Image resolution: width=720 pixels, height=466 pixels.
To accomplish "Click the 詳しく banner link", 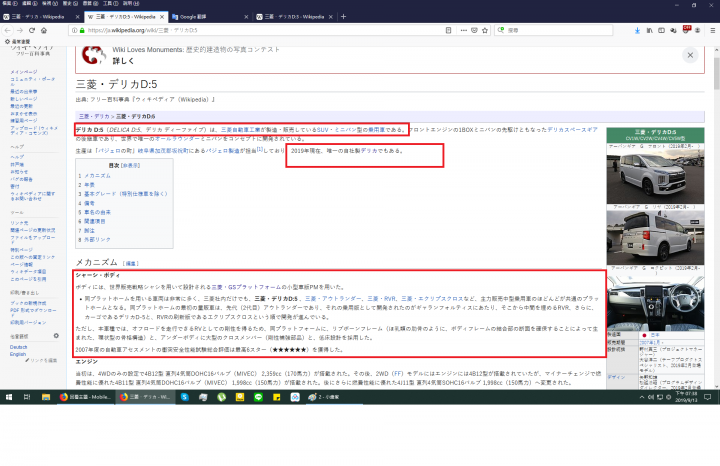I will [123, 61].
